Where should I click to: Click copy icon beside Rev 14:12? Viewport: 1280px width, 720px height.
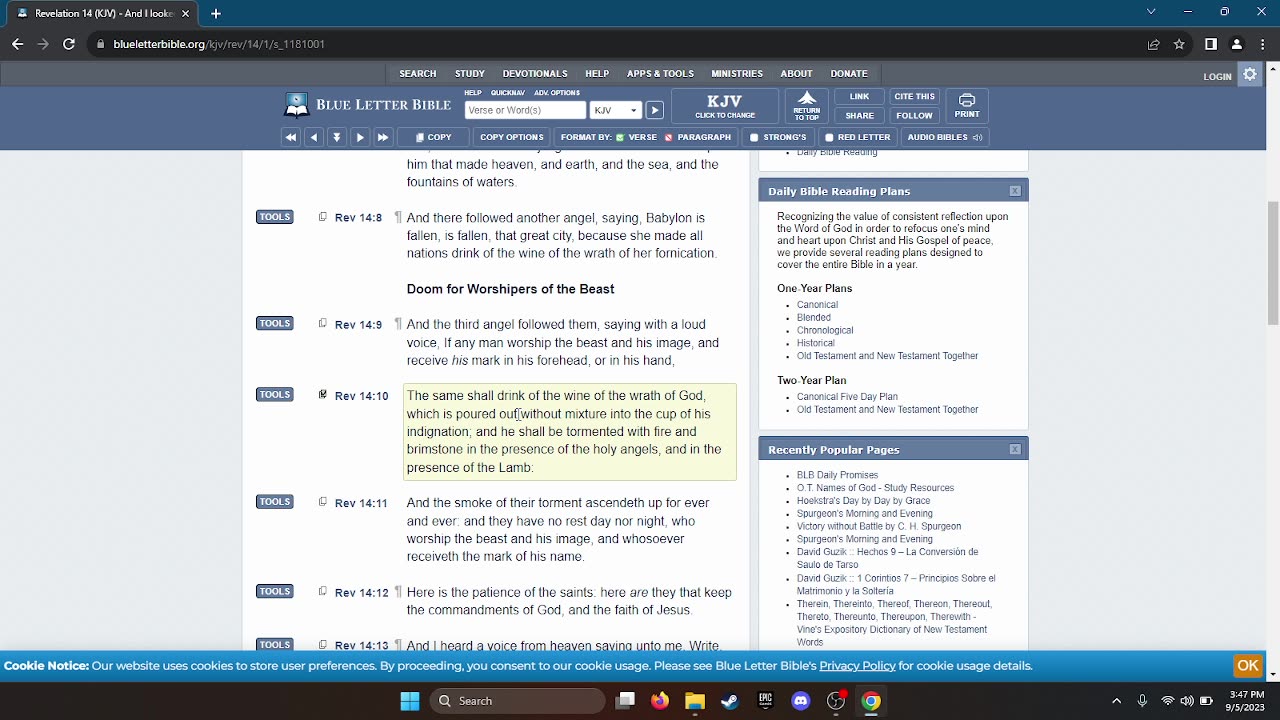click(x=322, y=591)
